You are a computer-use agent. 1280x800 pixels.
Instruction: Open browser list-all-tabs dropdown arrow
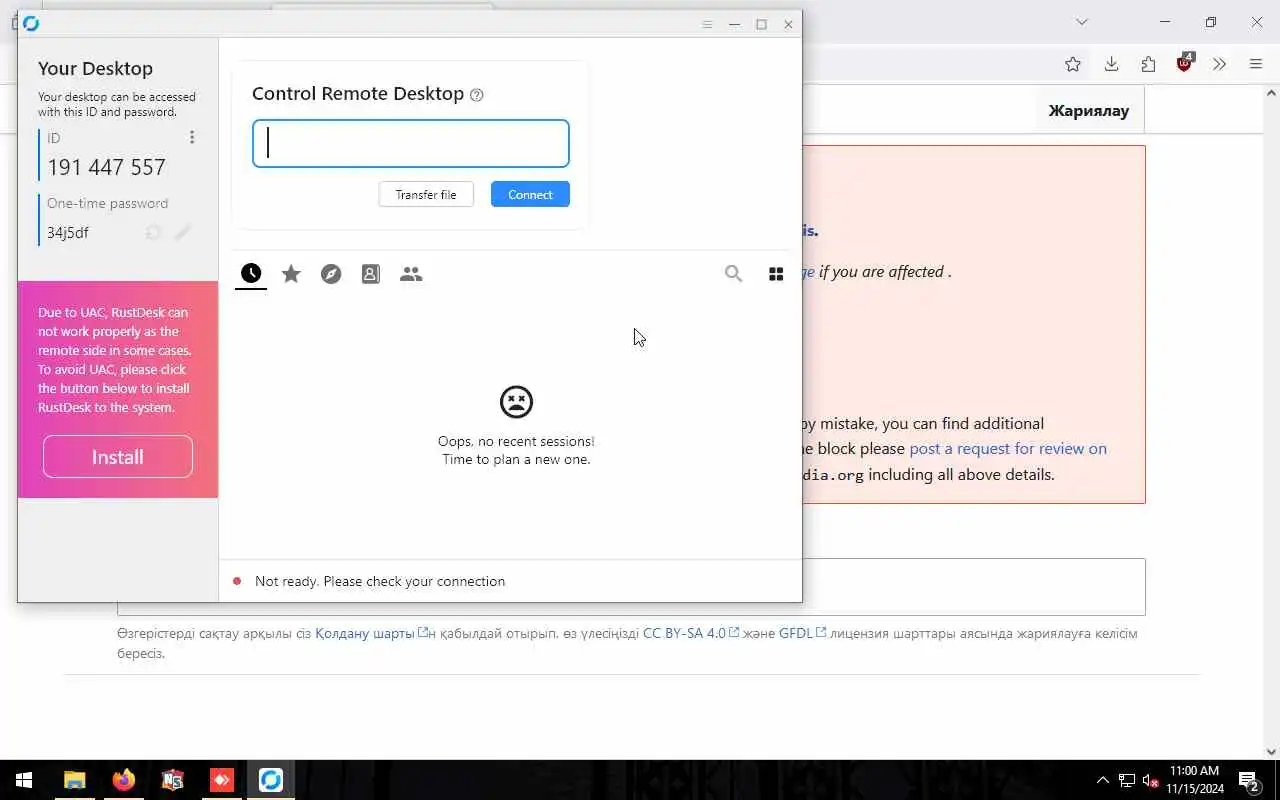click(1081, 22)
